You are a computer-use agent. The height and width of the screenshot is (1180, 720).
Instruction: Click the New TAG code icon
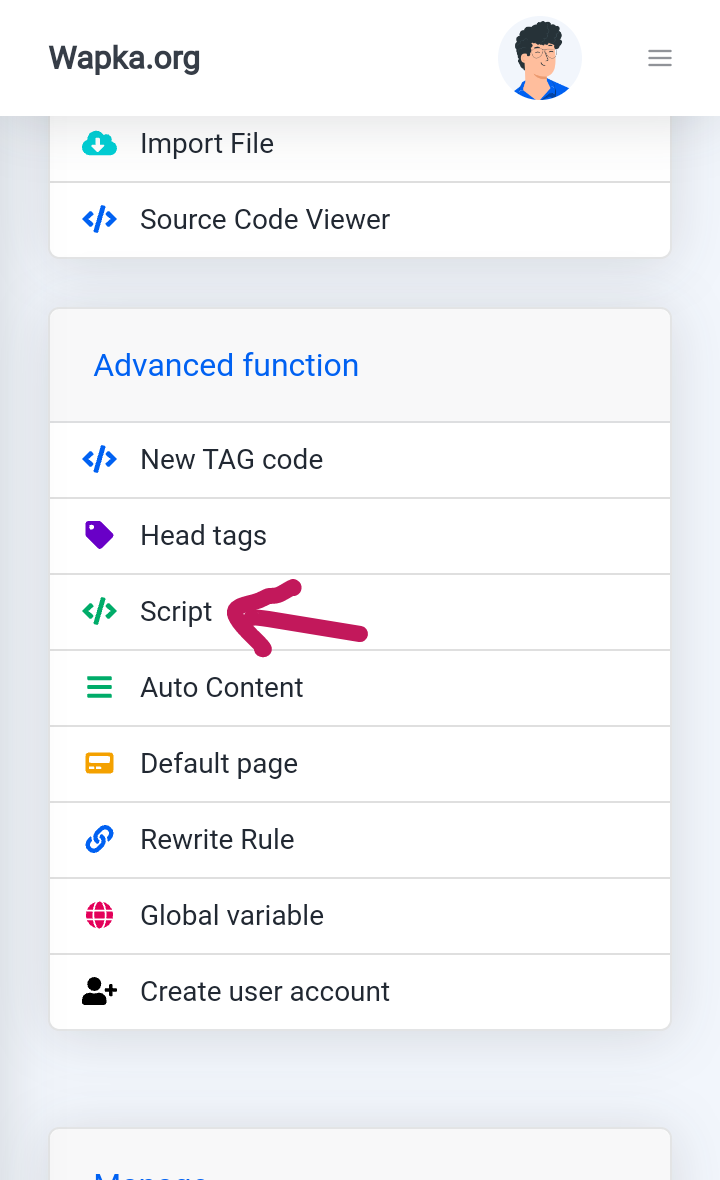tap(99, 460)
